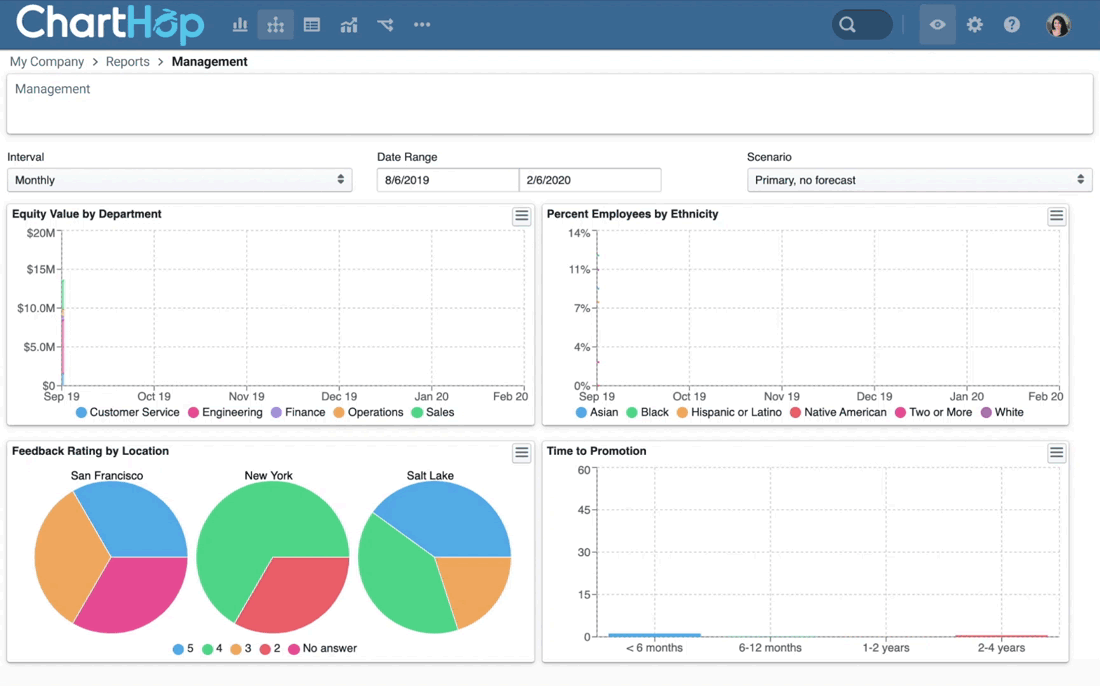Toggle the eye visibility icon in the header

937,24
